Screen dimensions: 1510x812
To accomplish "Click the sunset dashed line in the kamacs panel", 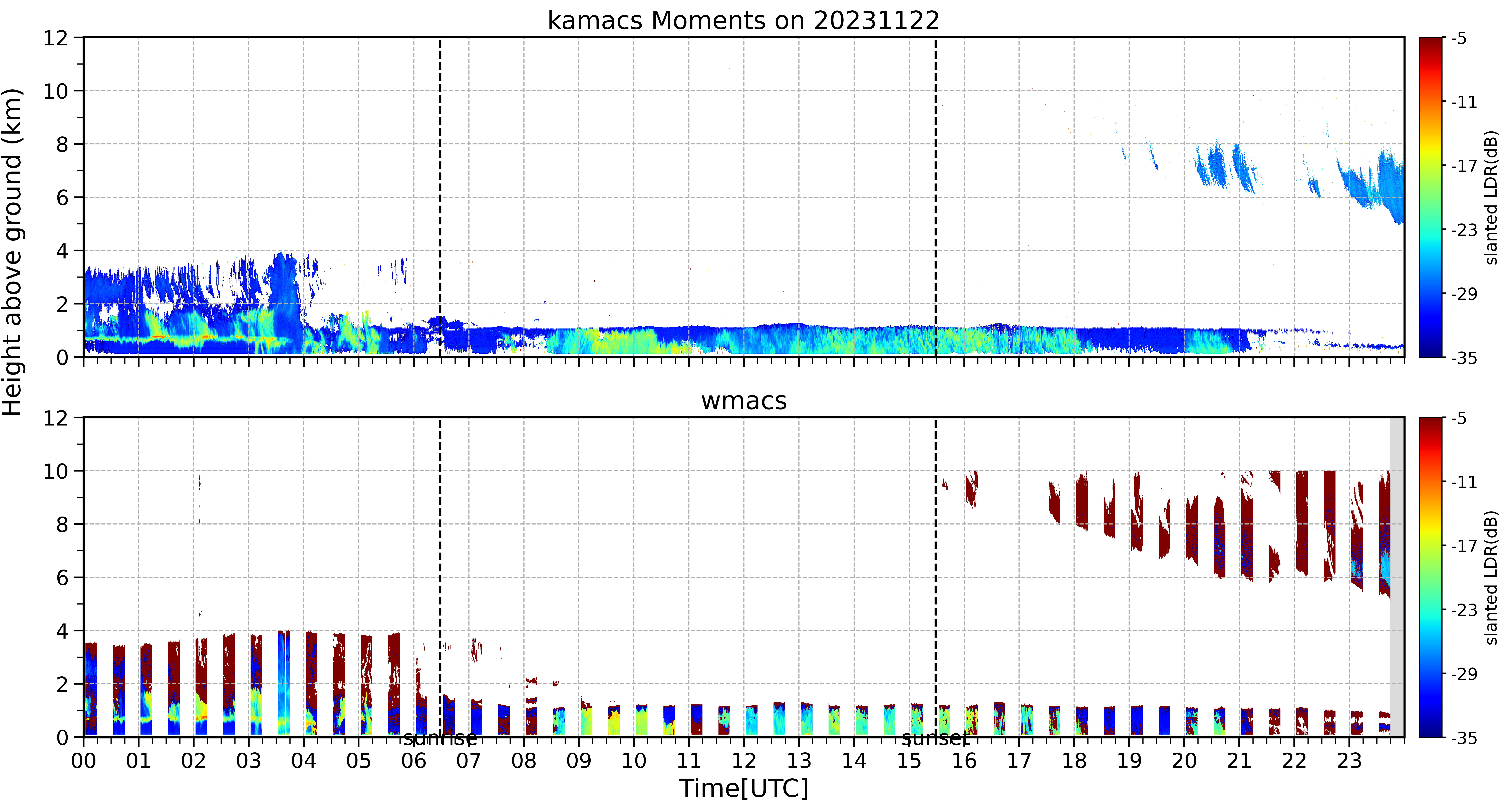I will click(936, 197).
